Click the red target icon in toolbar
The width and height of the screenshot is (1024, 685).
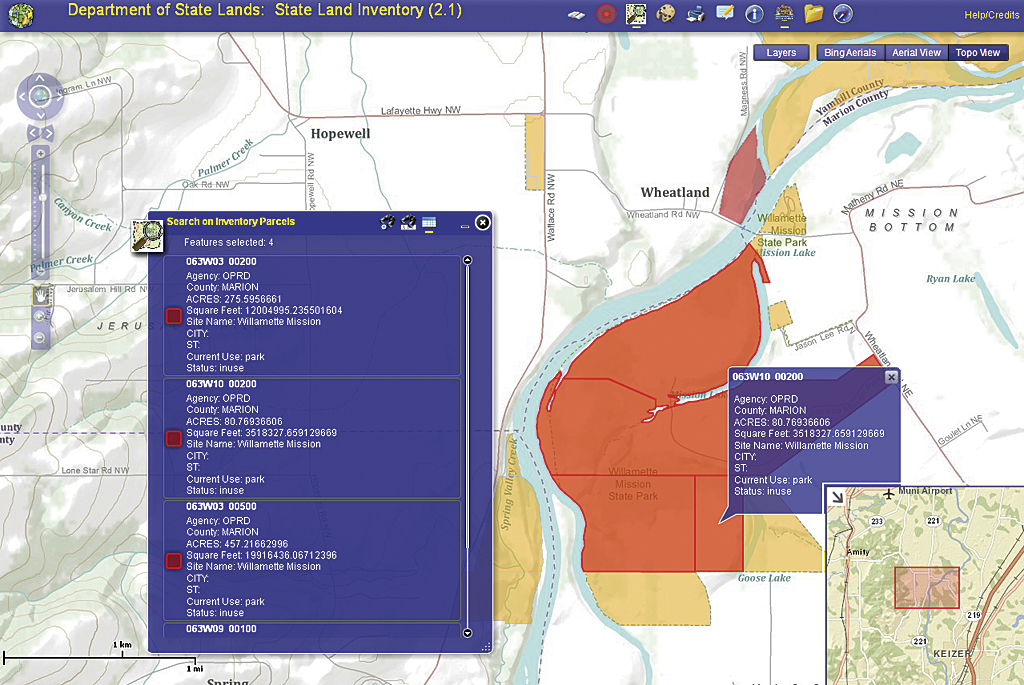[606, 14]
